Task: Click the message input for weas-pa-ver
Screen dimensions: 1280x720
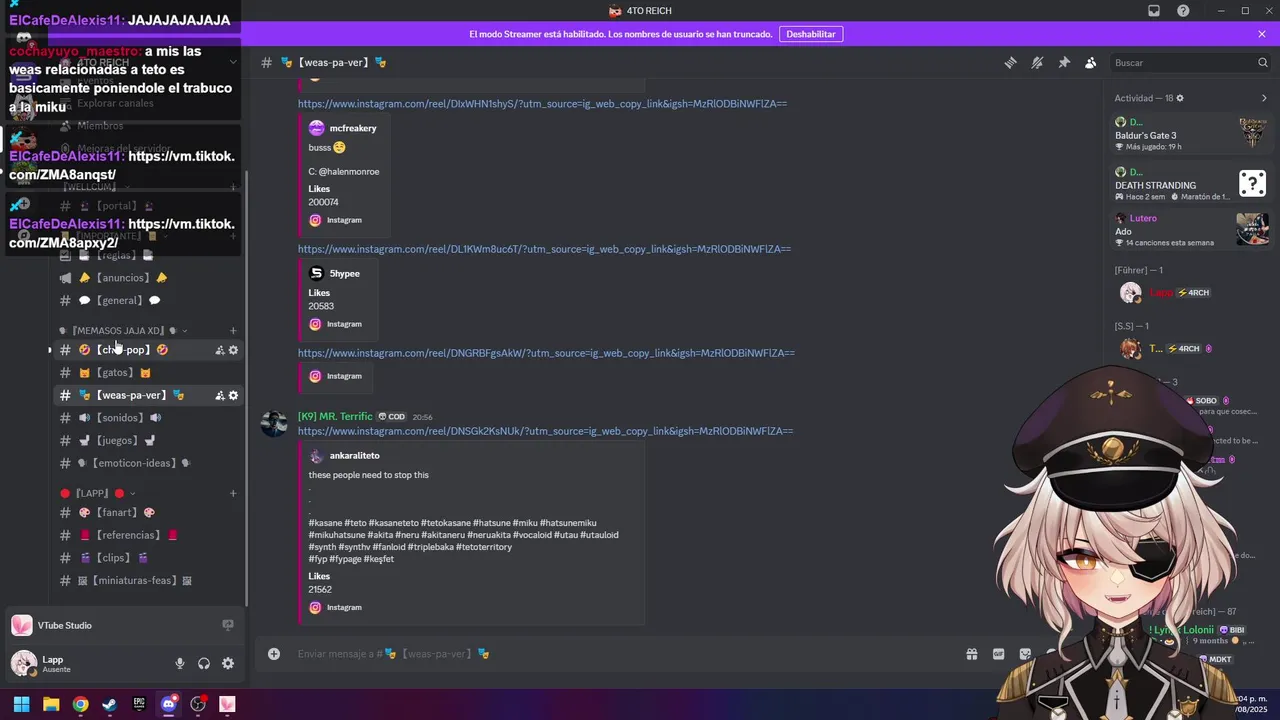Action: tap(620, 654)
